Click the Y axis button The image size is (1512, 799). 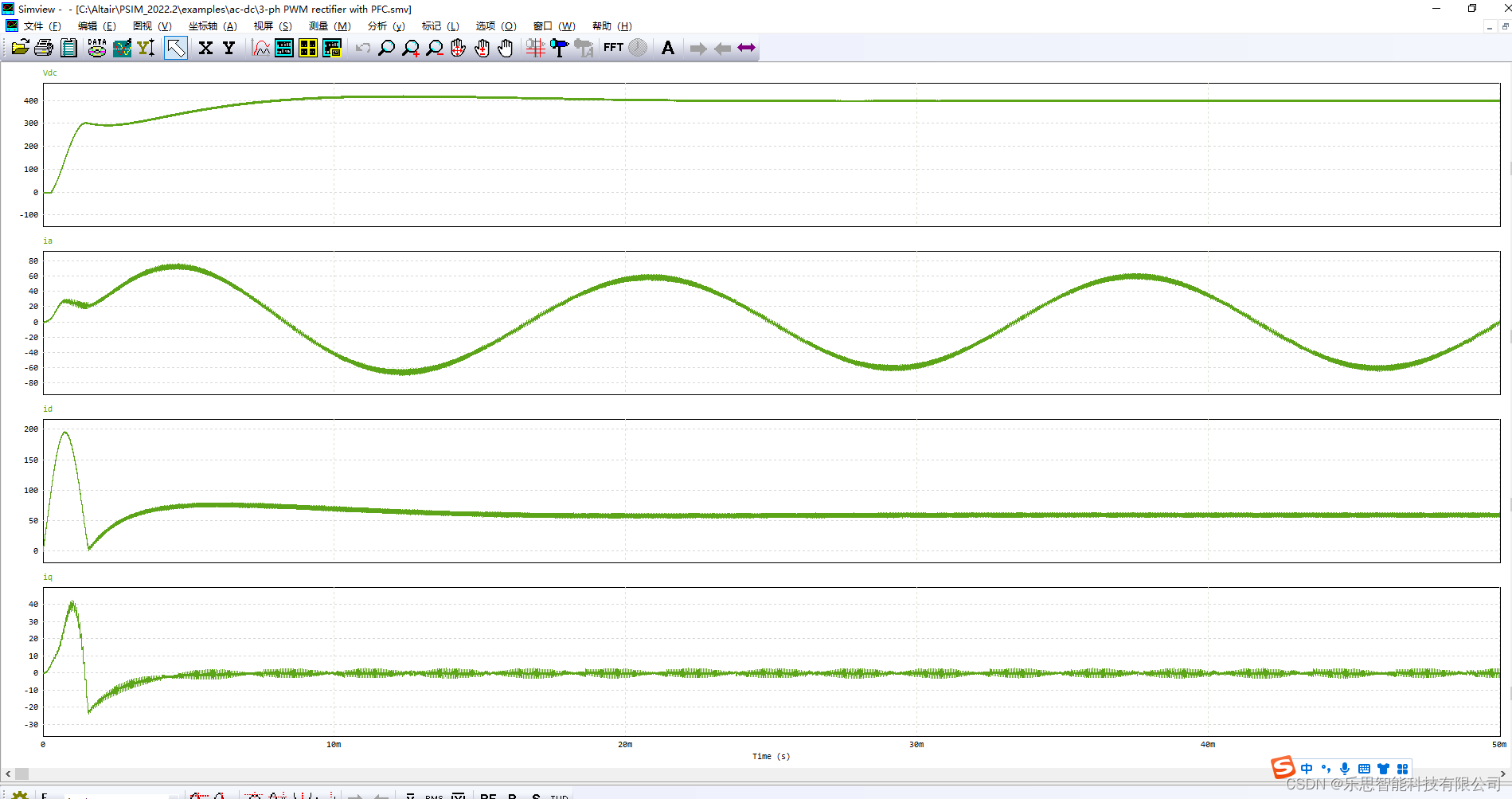tap(229, 48)
